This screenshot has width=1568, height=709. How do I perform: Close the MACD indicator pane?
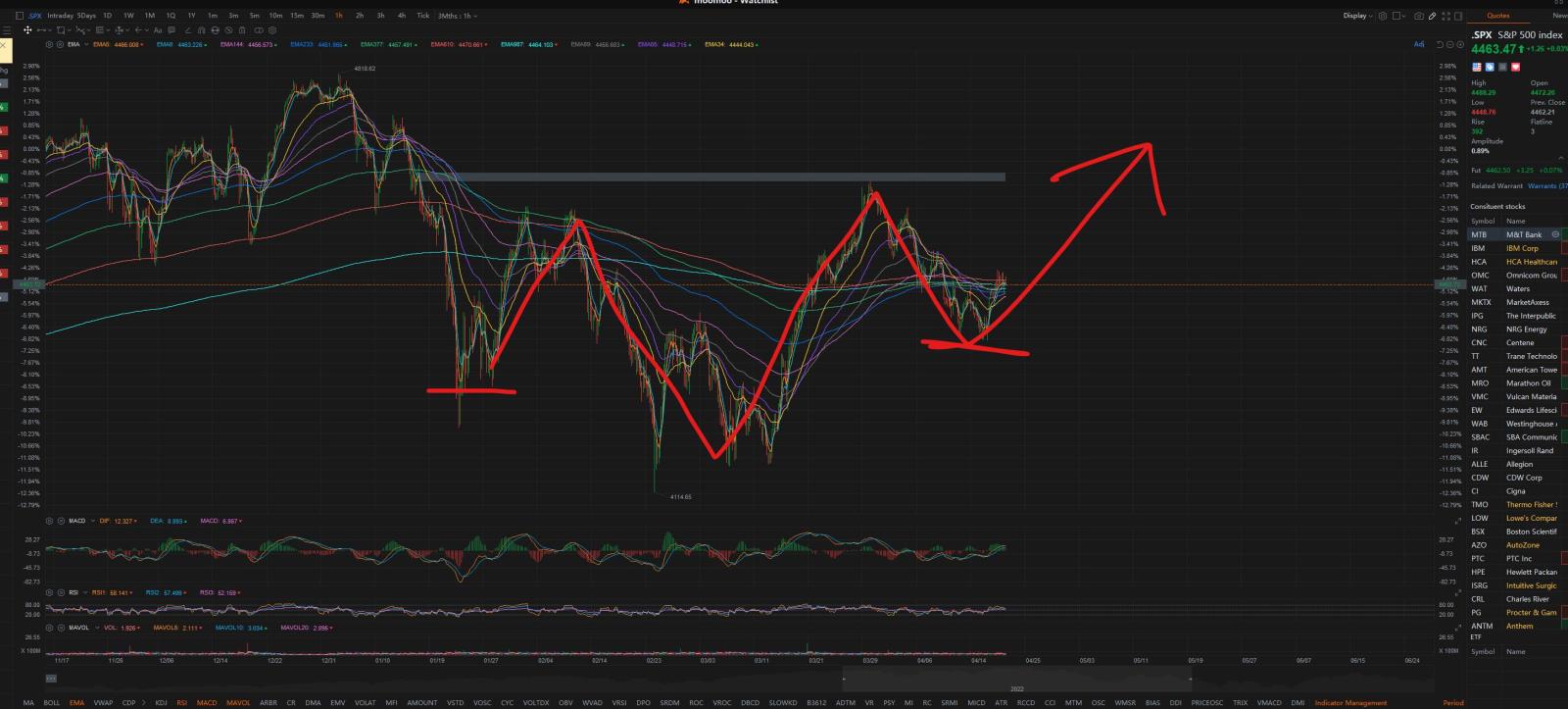tap(60, 521)
